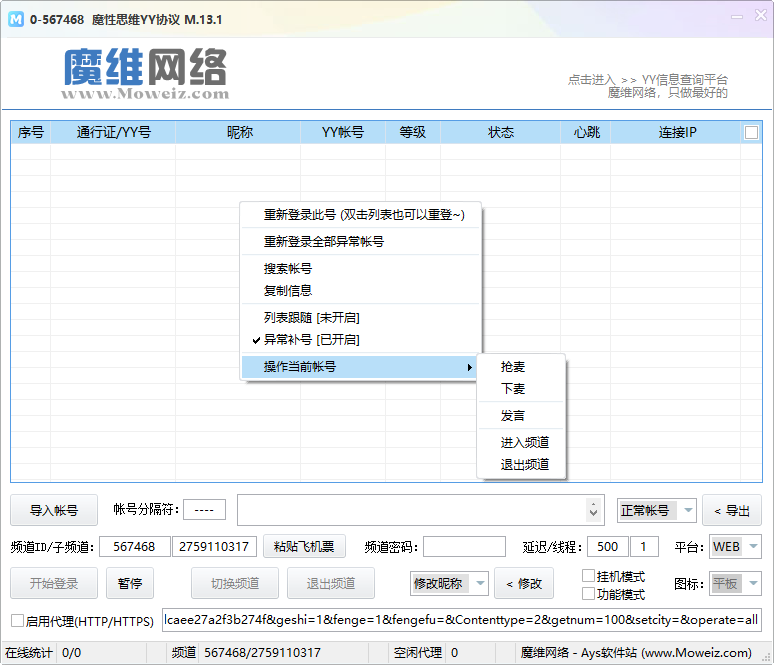The height and width of the screenshot is (665, 774).
Task: Click the greyed 退出频道 button below table
Action: tap(331, 584)
